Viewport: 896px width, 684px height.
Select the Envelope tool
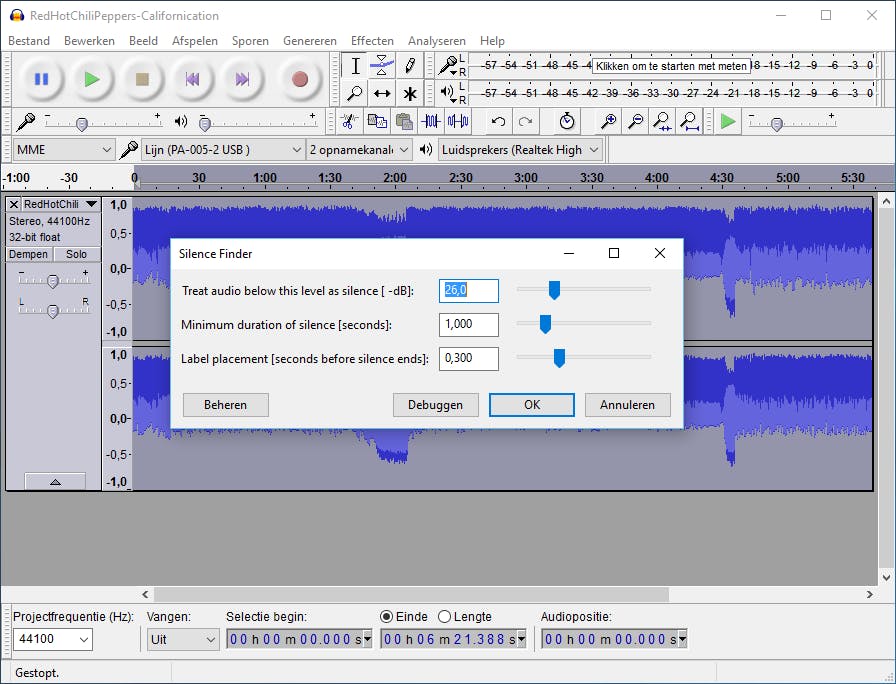click(x=382, y=66)
